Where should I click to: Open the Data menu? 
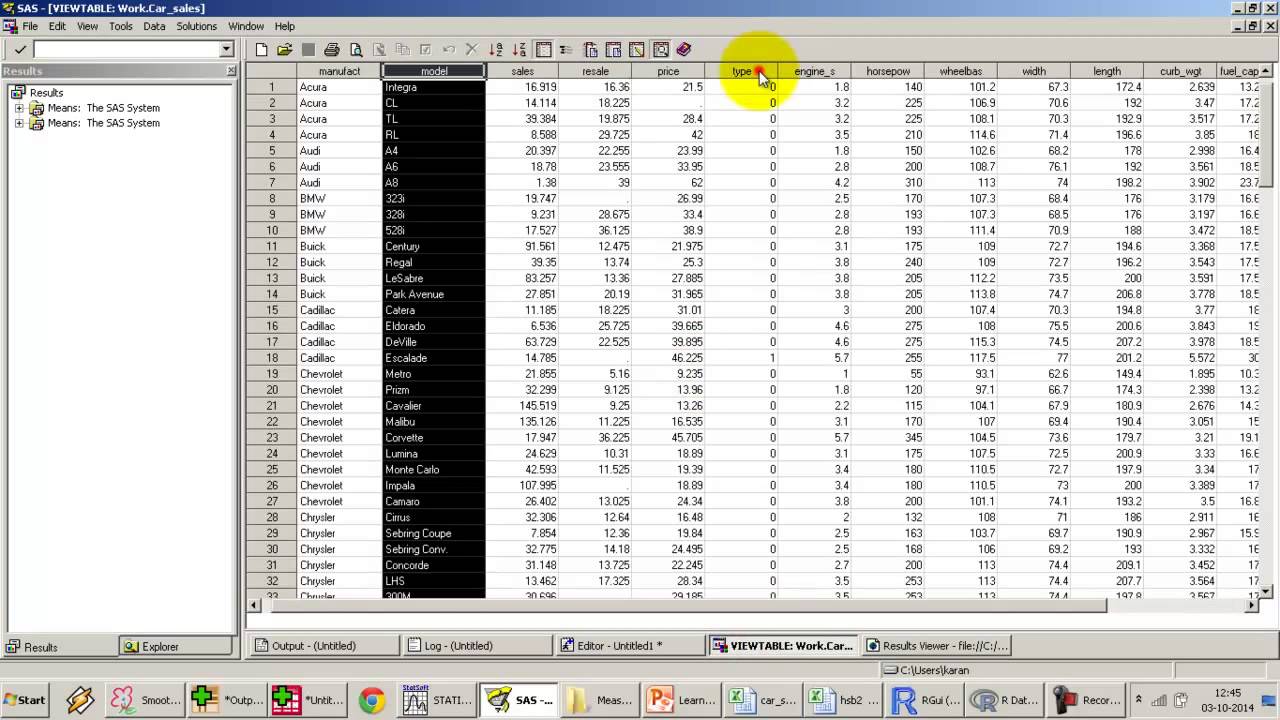tap(154, 26)
